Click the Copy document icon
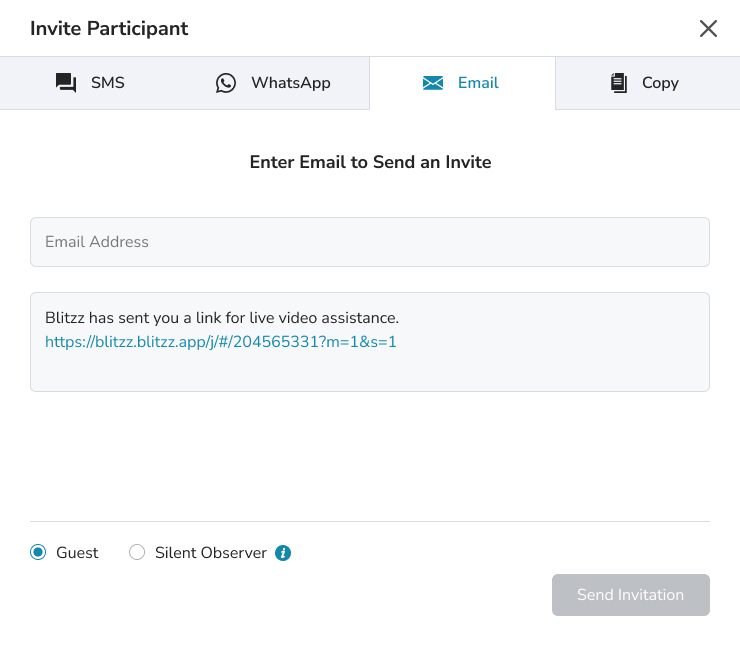 tap(619, 83)
